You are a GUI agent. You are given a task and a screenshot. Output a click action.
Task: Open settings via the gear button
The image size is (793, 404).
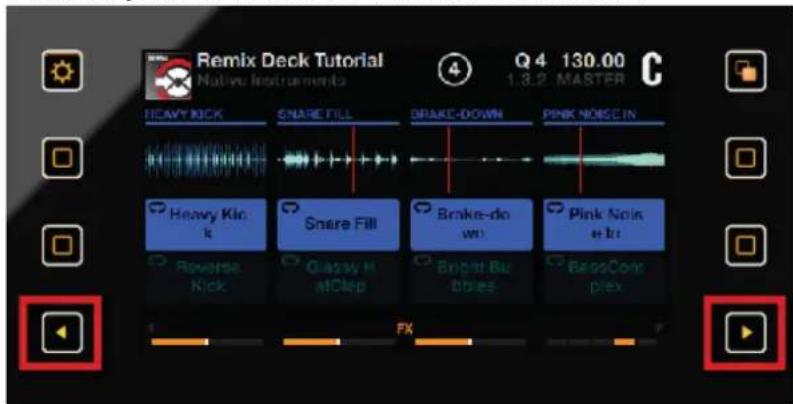[62, 70]
